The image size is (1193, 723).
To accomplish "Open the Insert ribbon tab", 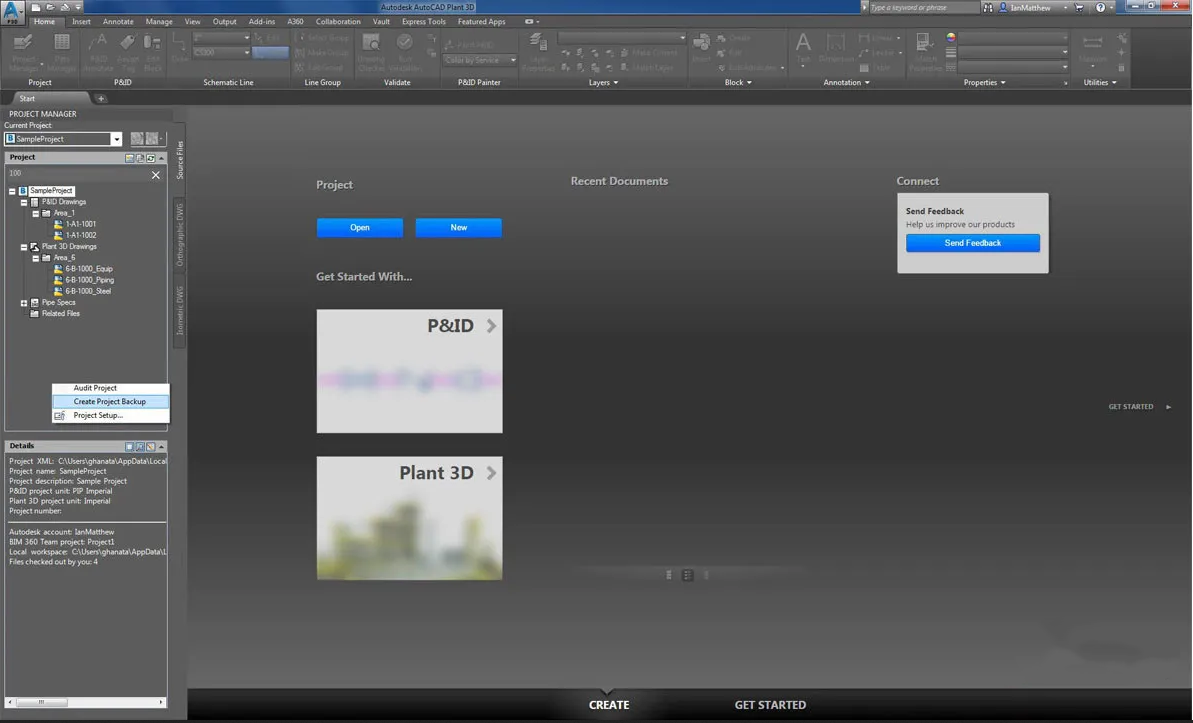I will [x=81, y=21].
